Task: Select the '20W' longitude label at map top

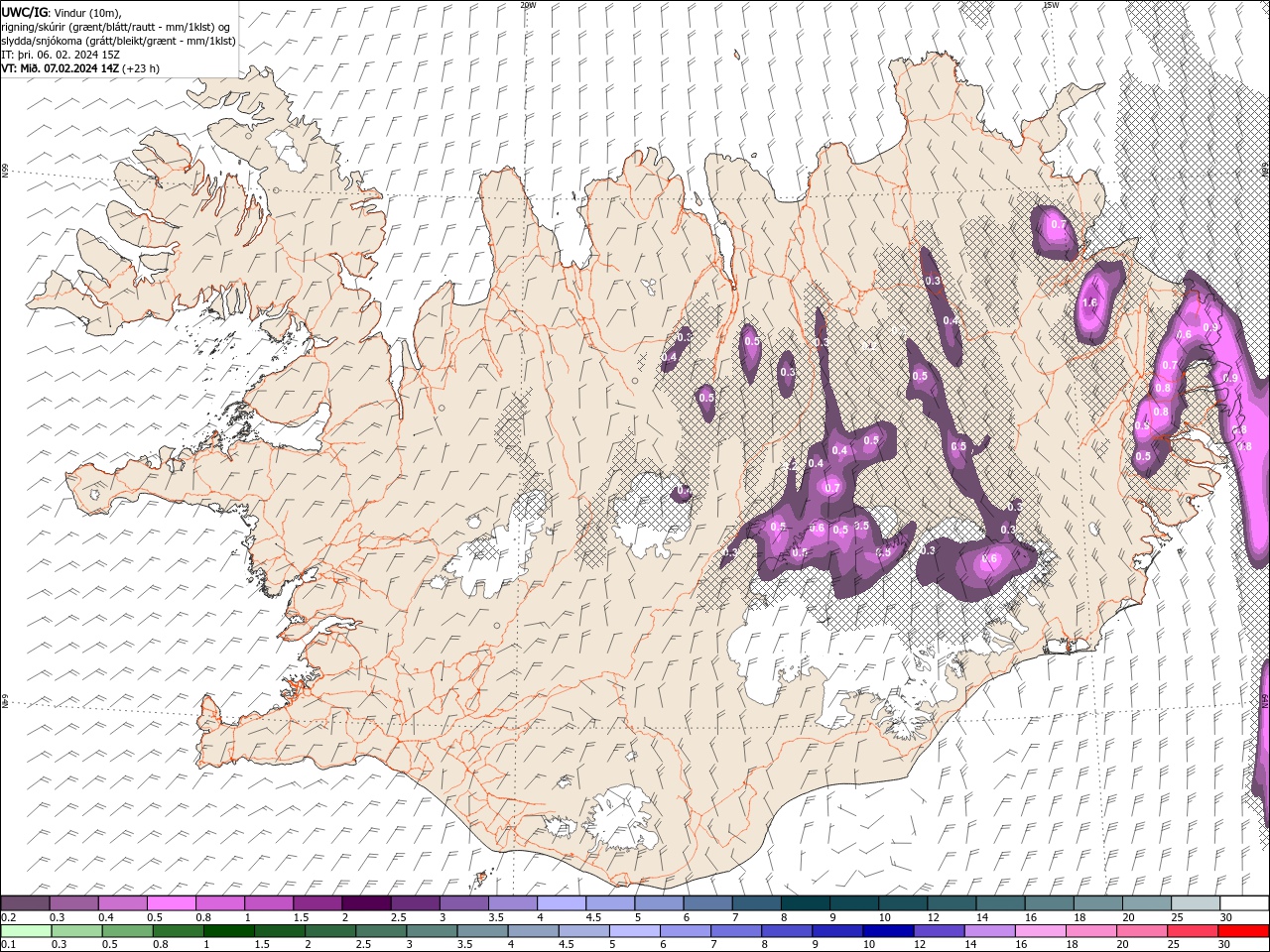Action: pyautogui.click(x=528, y=5)
